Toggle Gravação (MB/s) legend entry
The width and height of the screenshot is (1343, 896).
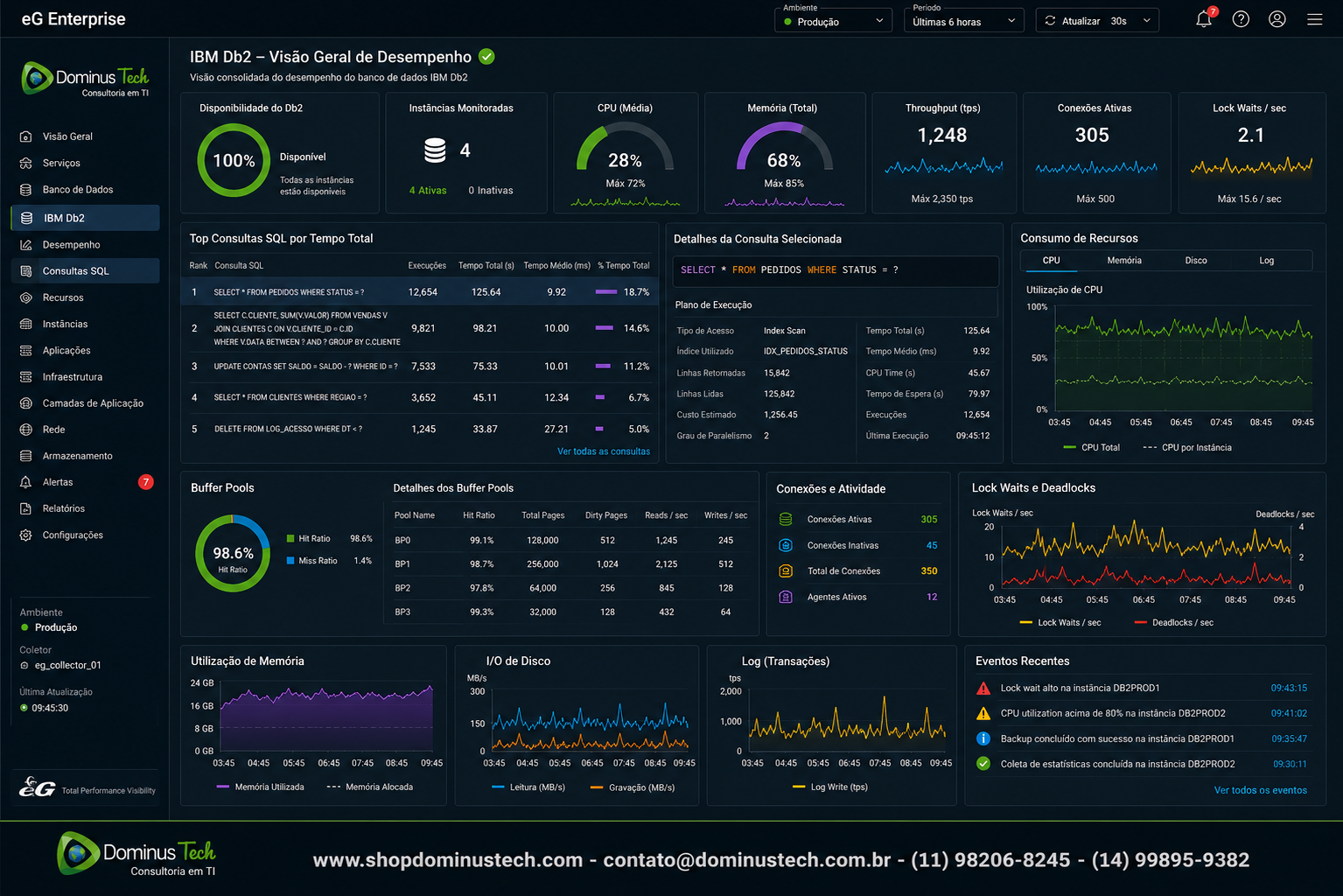633,787
